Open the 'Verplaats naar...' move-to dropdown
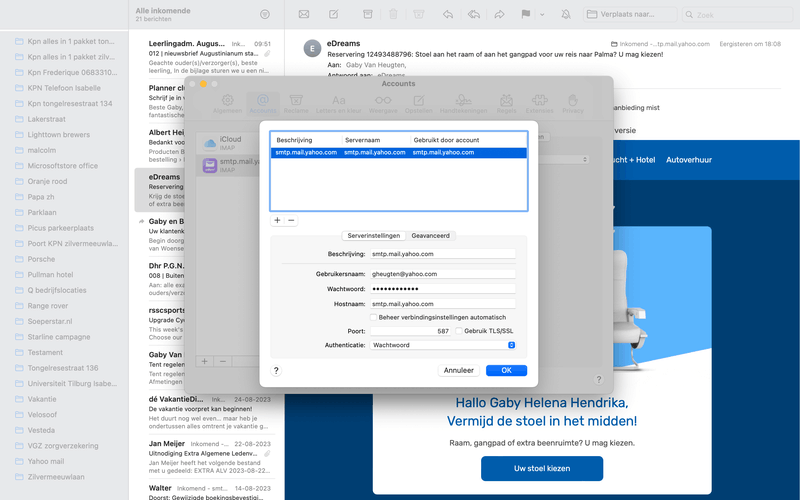The height and width of the screenshot is (500, 800). point(630,14)
